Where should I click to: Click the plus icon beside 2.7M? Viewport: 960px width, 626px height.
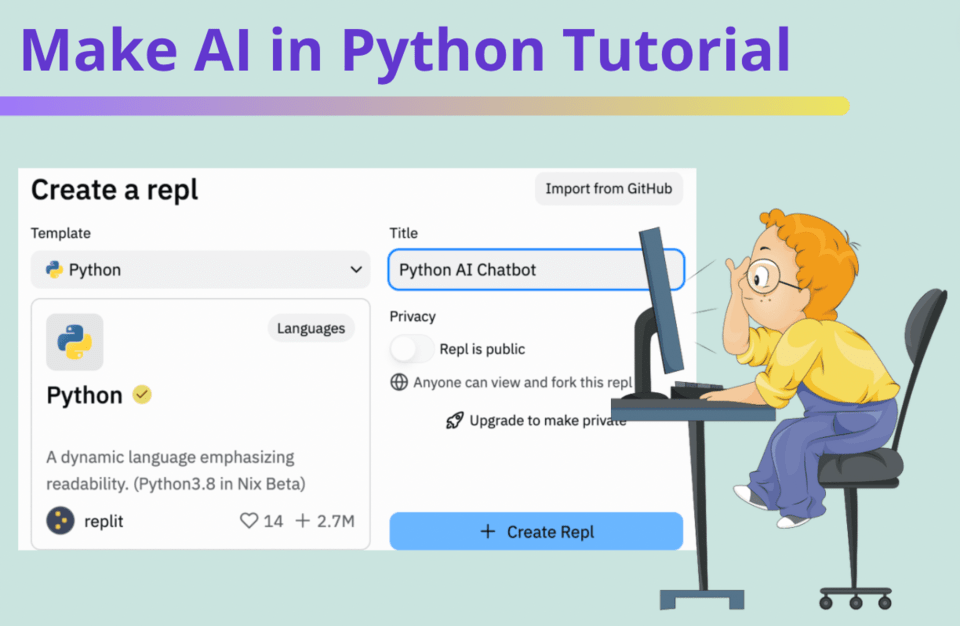(x=302, y=521)
